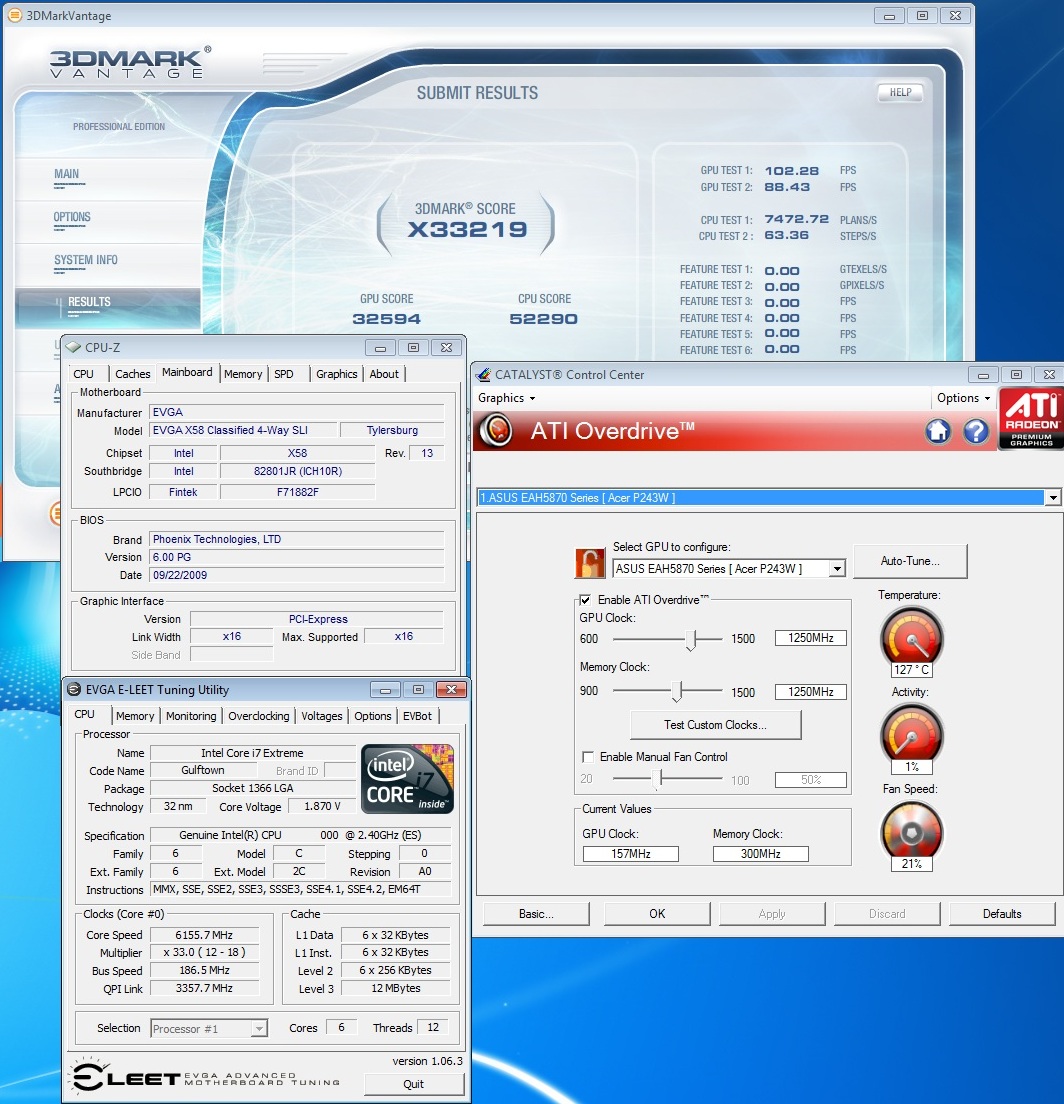Screen dimensions: 1064x1104
Task: Open 3DMark SYSTEM INFO section
Action: pyautogui.click(x=86, y=260)
